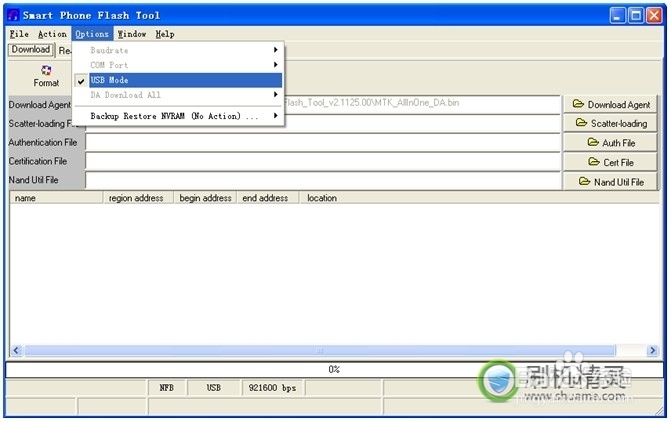The image size is (671, 422).
Task: Expand the DA Download All submenu
Action: 178,95
